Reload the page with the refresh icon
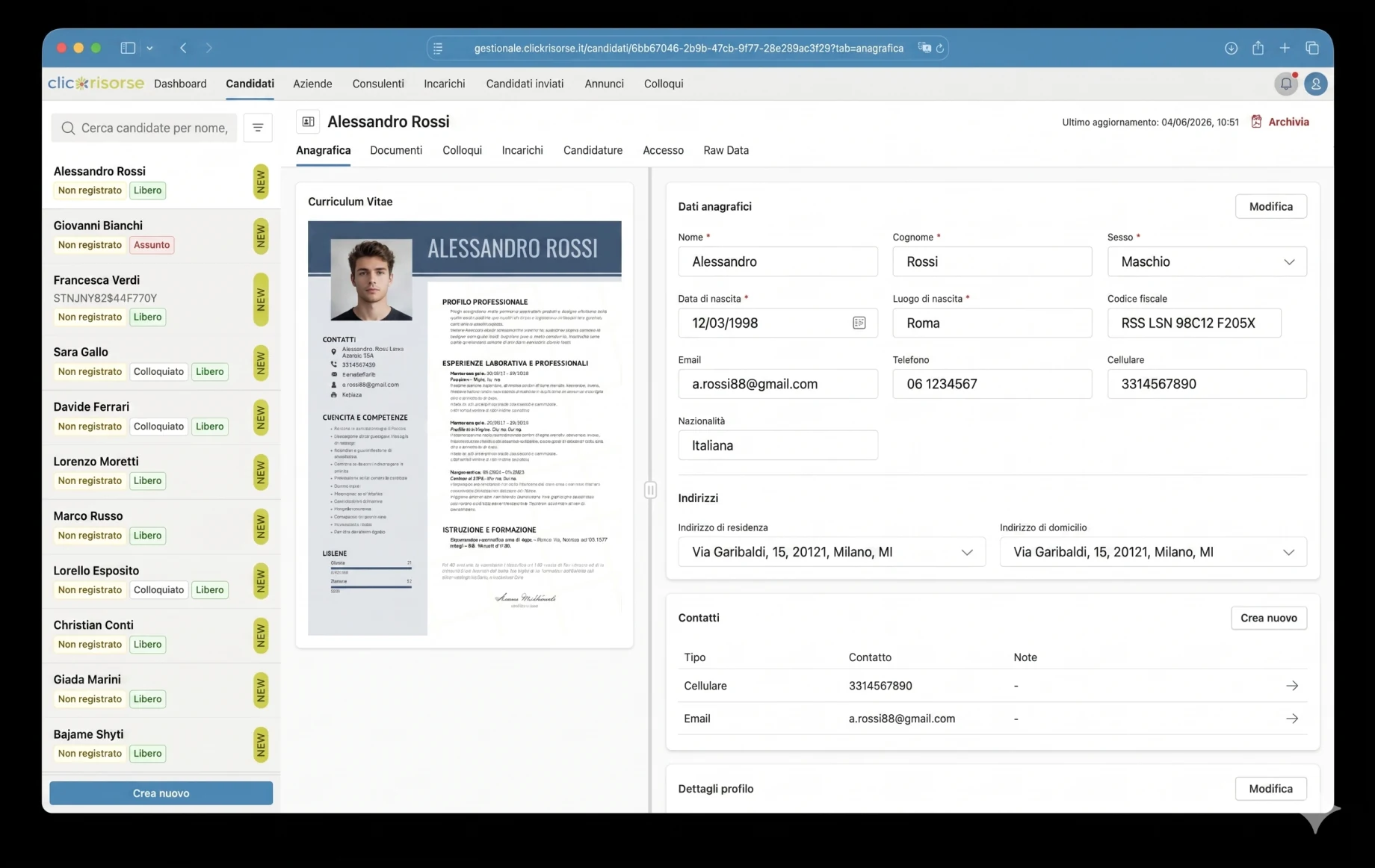The width and height of the screenshot is (1375, 868). click(940, 48)
